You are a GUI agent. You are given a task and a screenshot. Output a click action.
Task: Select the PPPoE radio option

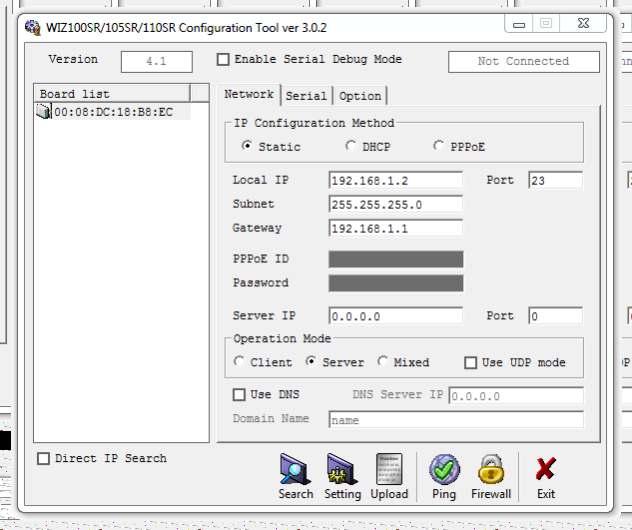[439, 145]
